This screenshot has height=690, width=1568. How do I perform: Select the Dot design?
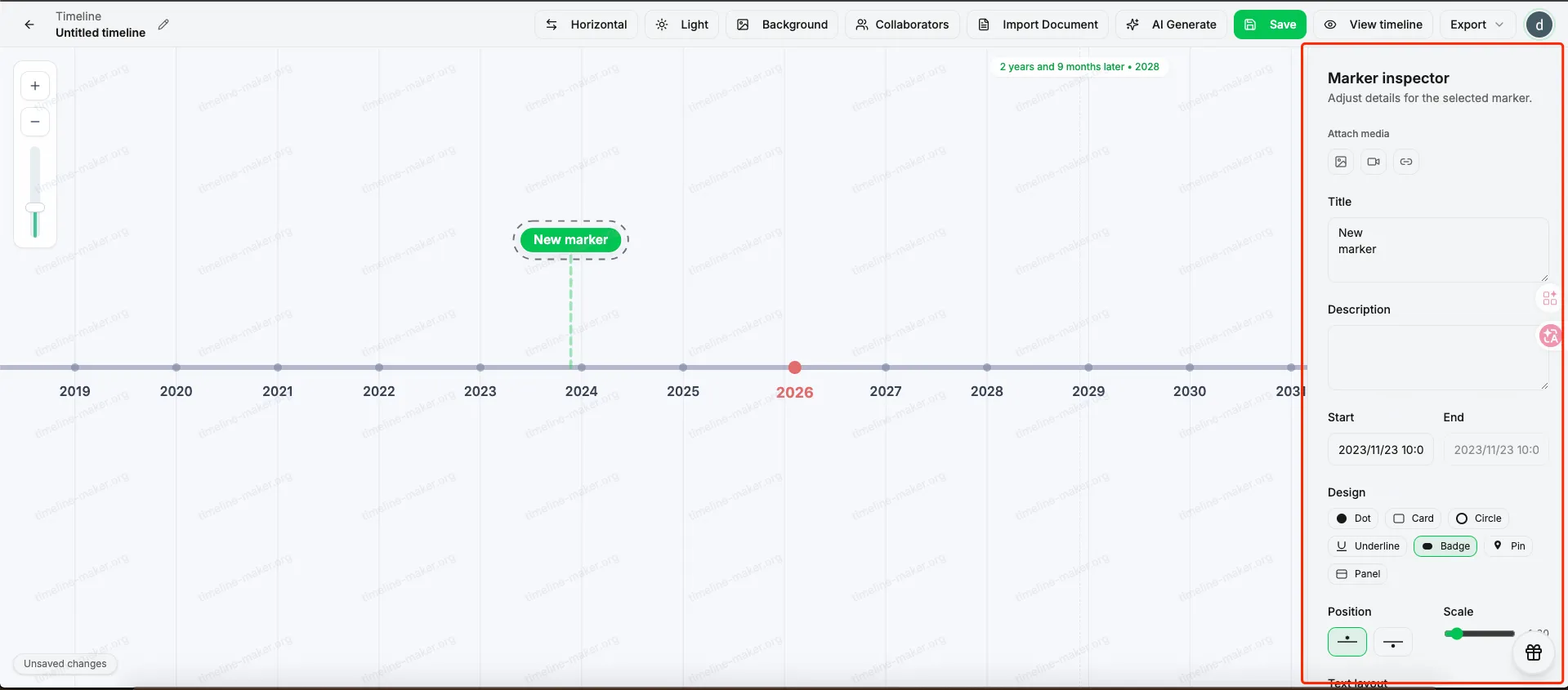(x=1354, y=519)
